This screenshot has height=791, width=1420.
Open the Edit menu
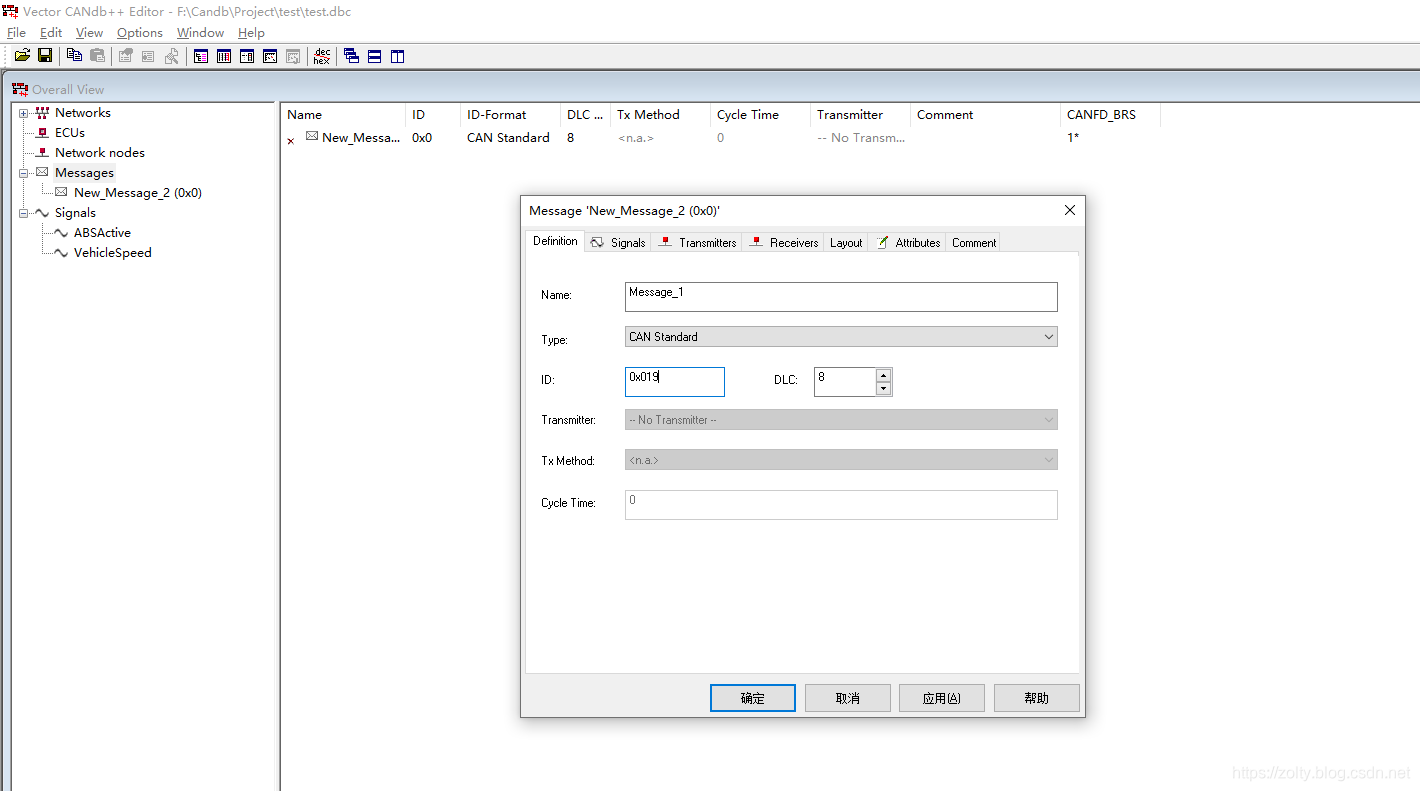[x=51, y=33]
